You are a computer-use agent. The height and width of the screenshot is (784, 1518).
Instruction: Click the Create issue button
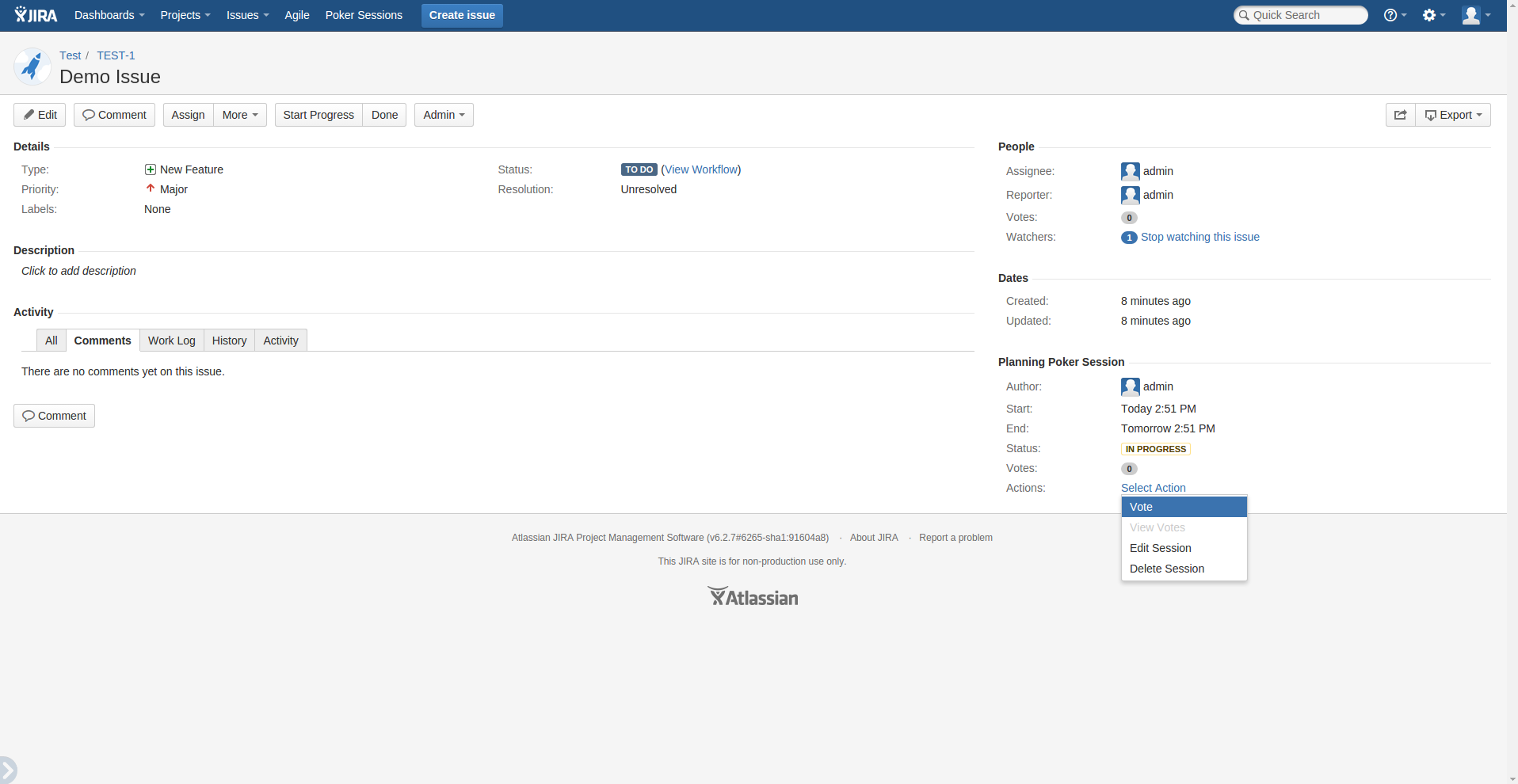462,15
